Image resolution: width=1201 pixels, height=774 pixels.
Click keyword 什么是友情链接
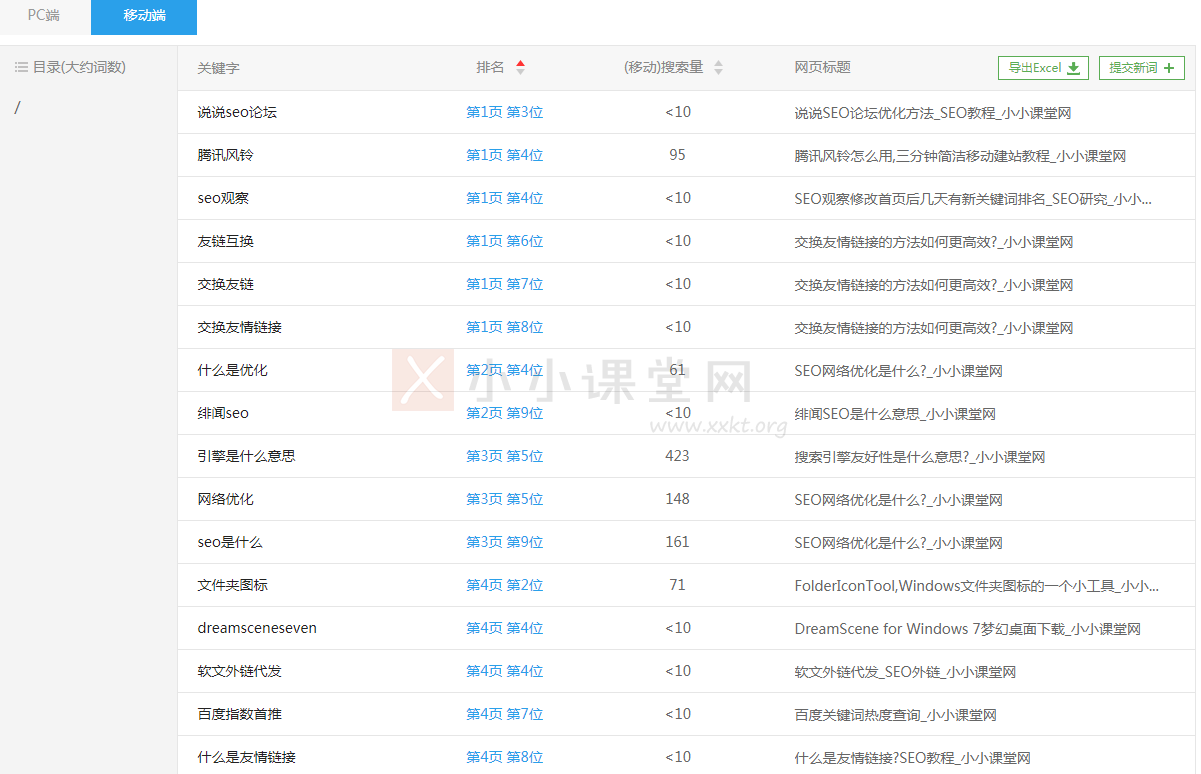tap(246, 758)
